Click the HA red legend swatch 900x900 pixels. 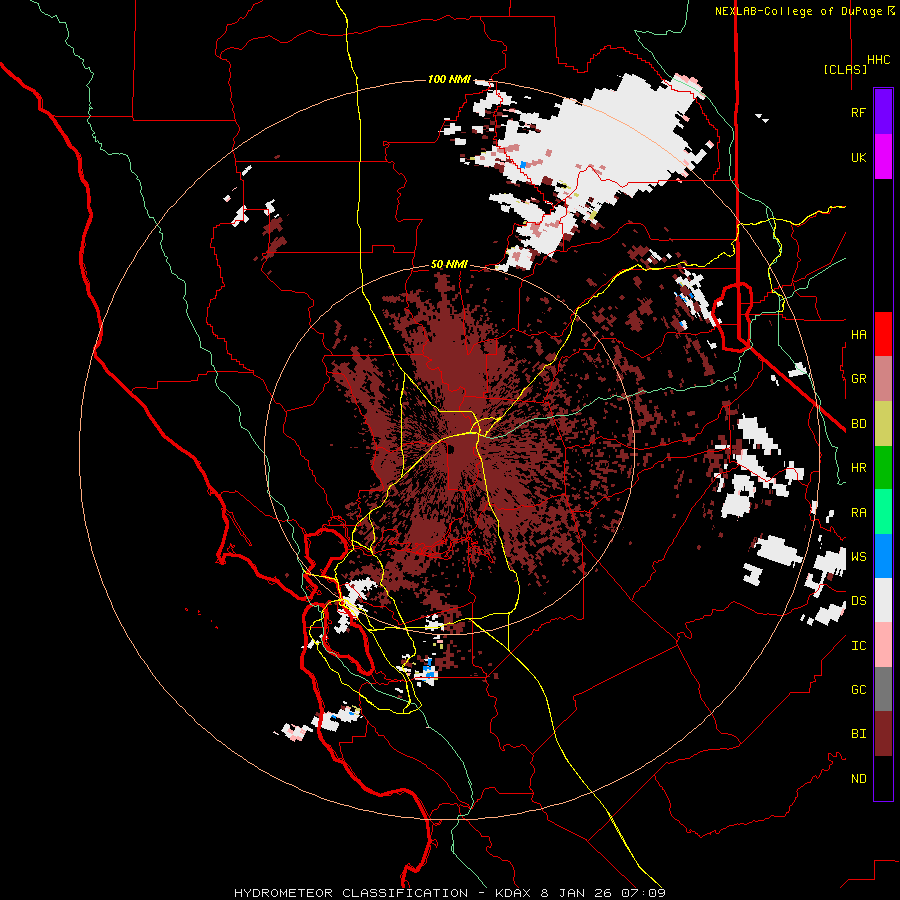tap(883, 334)
